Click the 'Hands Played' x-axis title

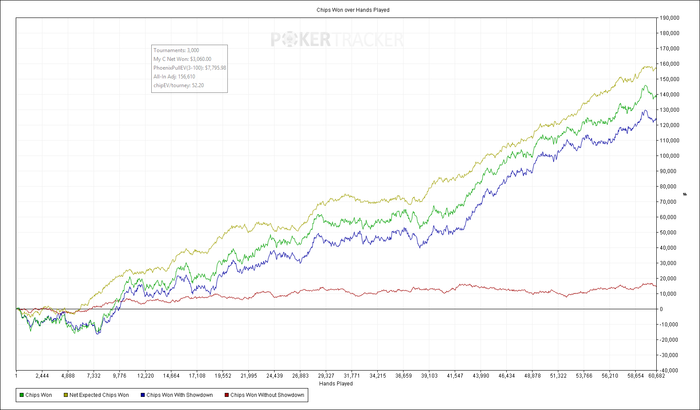(x=336, y=383)
